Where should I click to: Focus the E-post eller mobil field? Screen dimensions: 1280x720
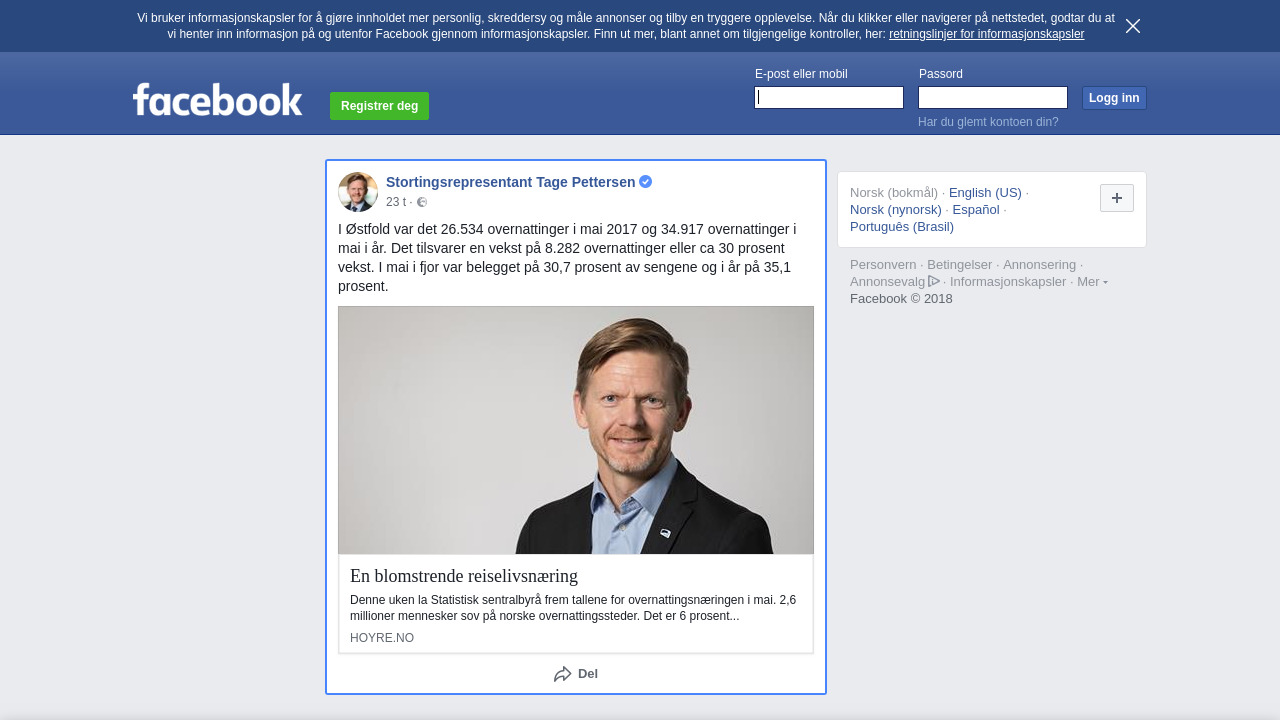[x=829, y=97]
